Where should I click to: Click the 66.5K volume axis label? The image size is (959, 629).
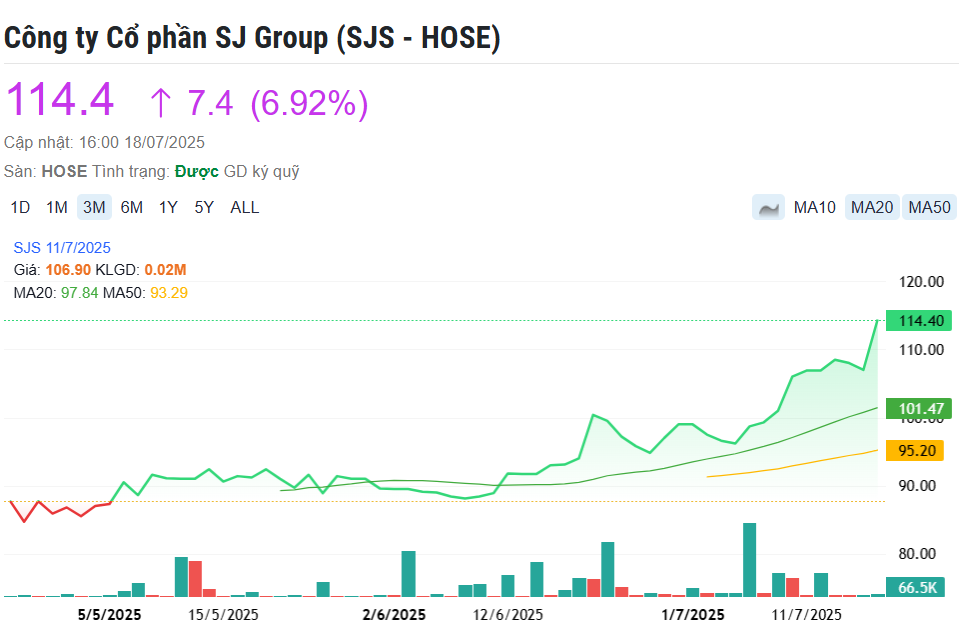coord(916,587)
